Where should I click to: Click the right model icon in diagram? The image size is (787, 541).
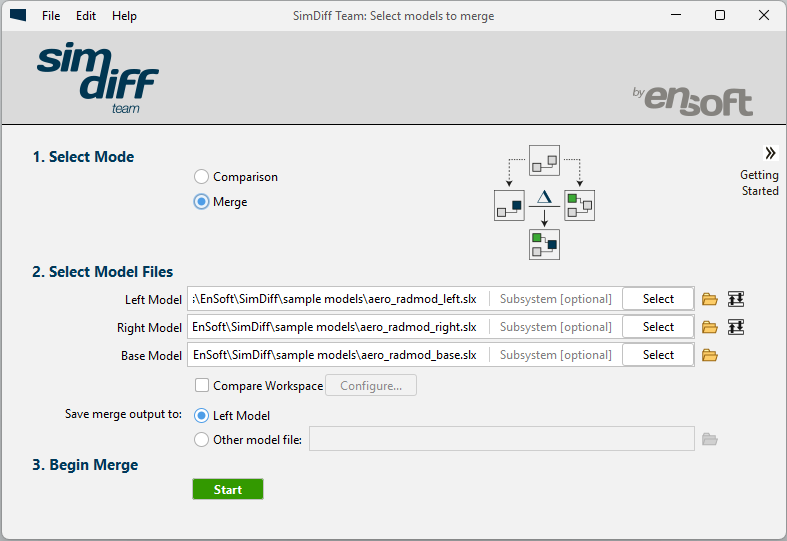coord(579,205)
